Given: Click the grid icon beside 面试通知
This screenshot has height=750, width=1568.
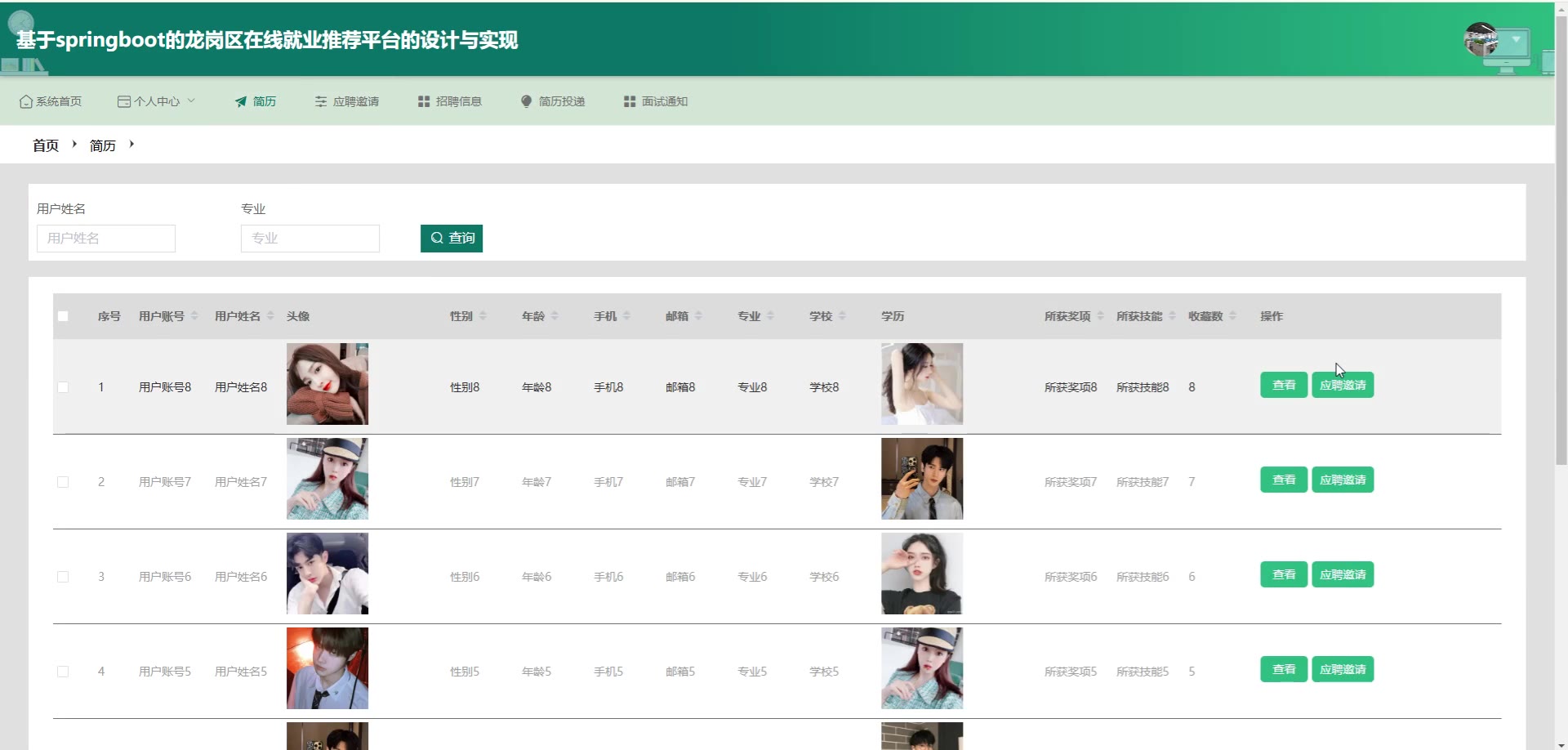Looking at the screenshot, I should pyautogui.click(x=630, y=101).
